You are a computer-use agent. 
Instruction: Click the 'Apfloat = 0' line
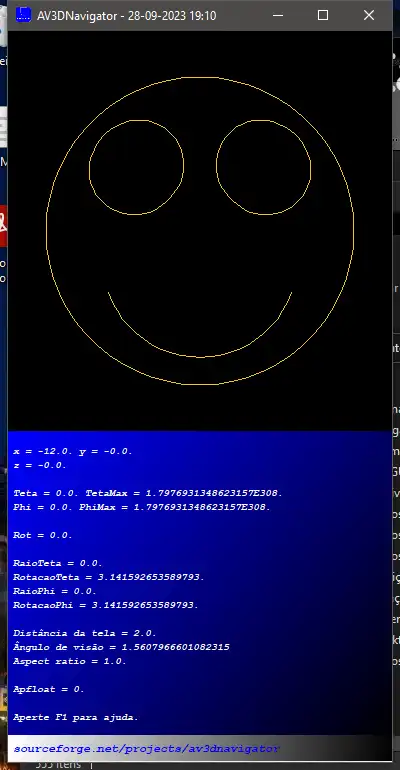point(49,689)
